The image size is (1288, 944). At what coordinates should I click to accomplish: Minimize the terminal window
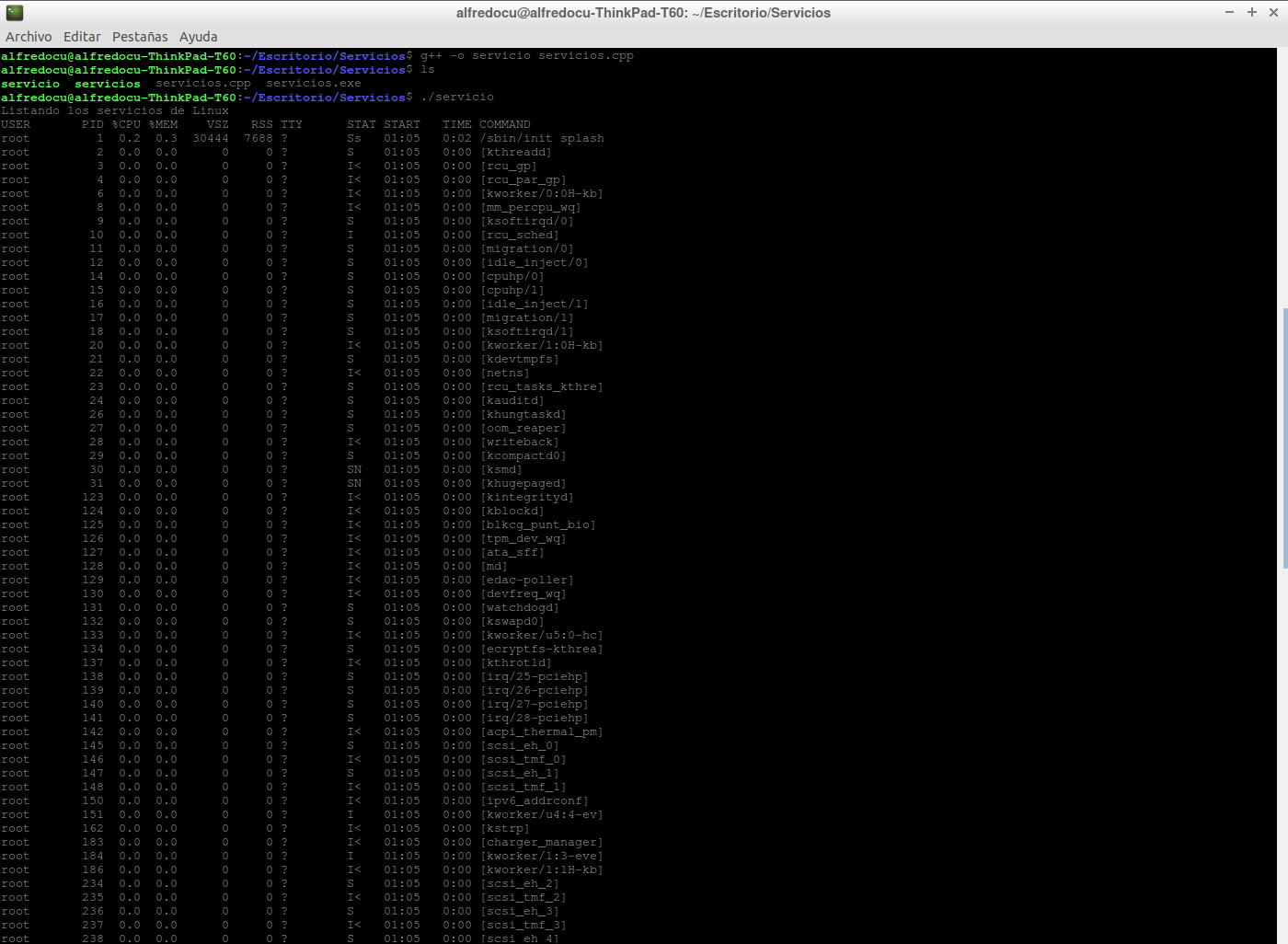point(1229,12)
